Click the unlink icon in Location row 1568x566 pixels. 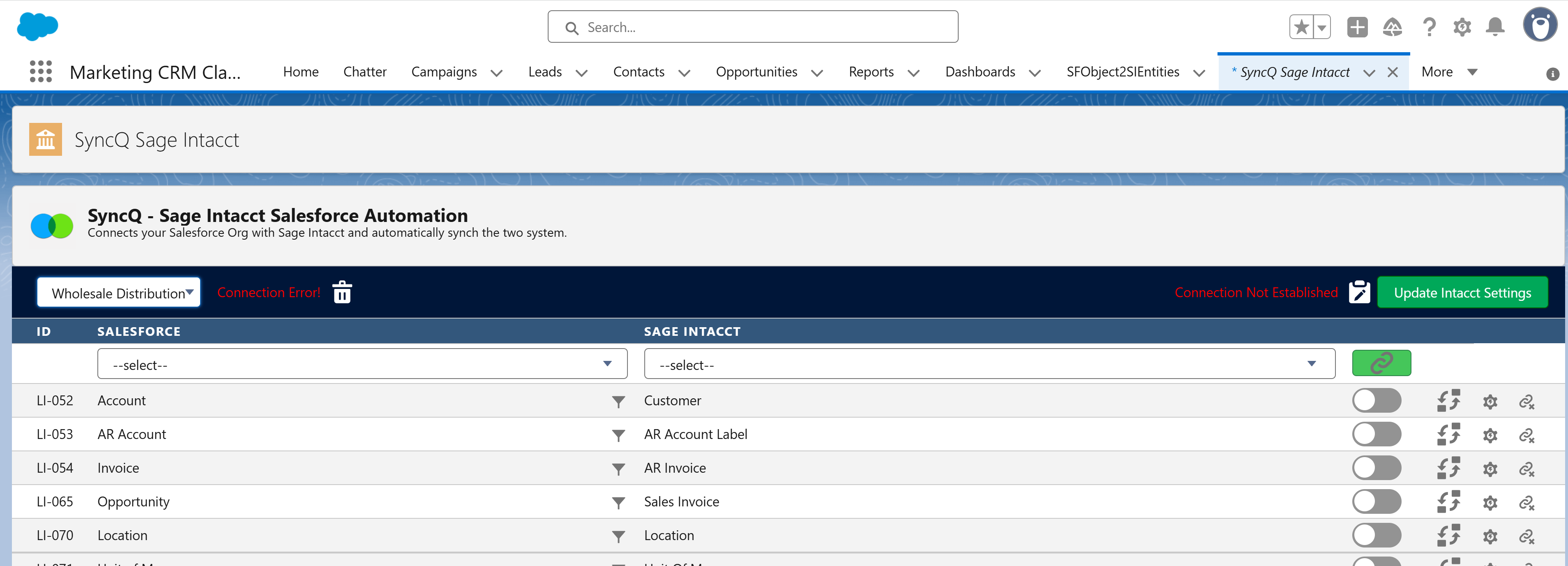[x=1526, y=537]
